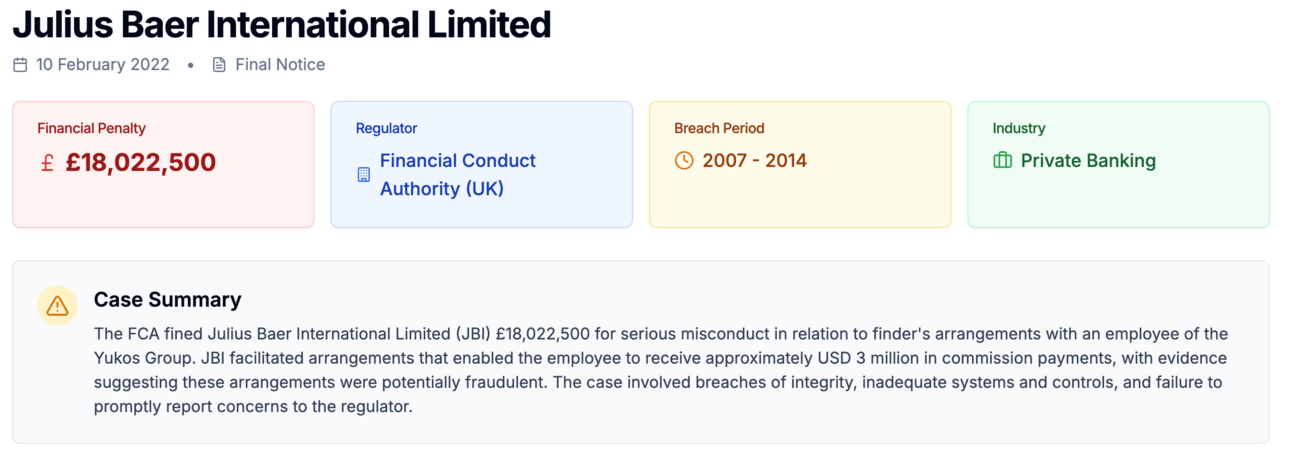
Task: Click the building icon in the Regulator card
Action: click(364, 174)
